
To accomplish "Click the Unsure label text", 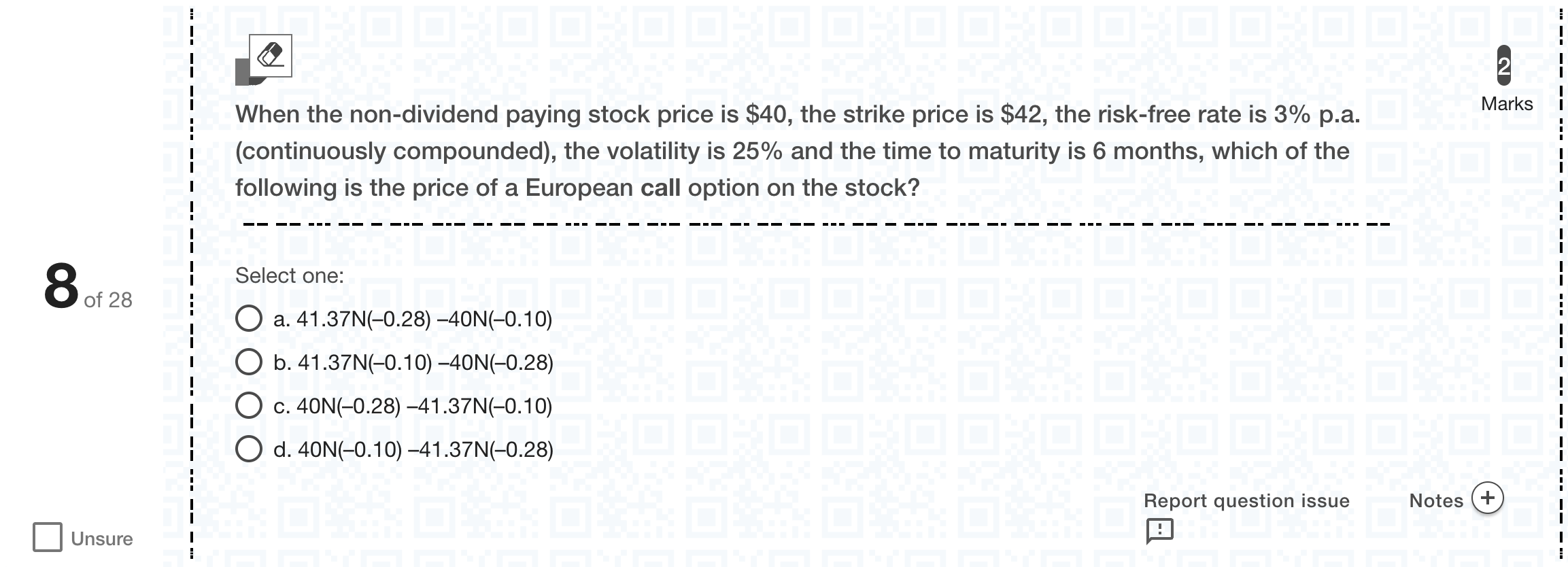I will [102, 538].
